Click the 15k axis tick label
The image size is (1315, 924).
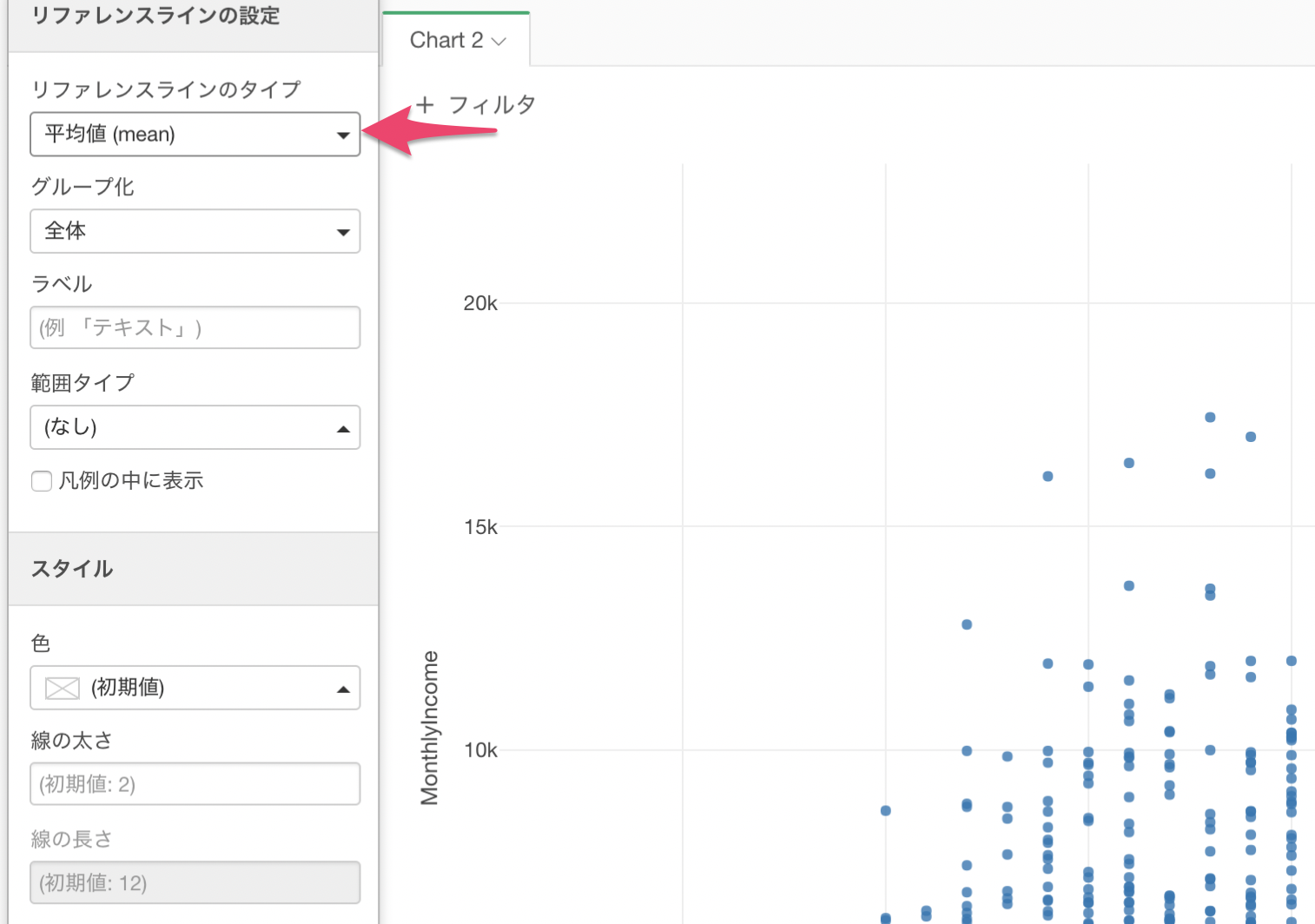[x=480, y=527]
